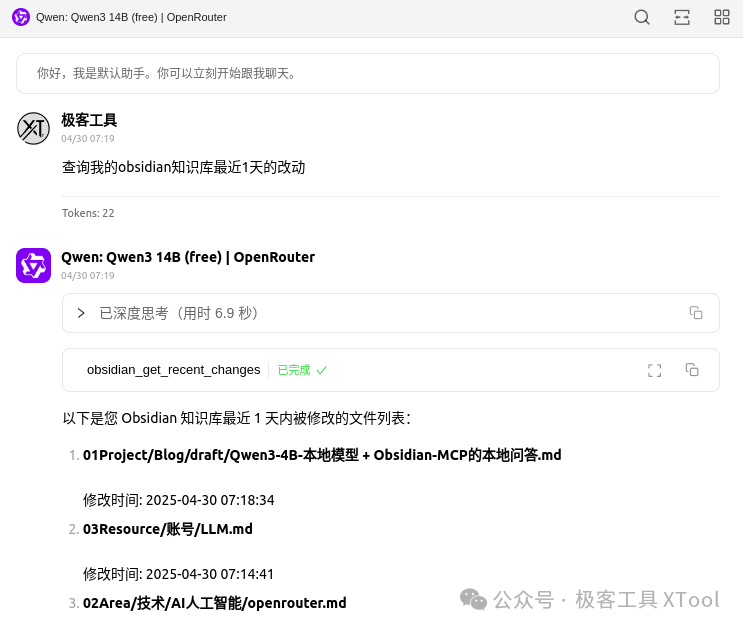The height and width of the screenshot is (630, 743).
Task: Click modified time 2025-04-30 07:14:41
Action: 179,574
